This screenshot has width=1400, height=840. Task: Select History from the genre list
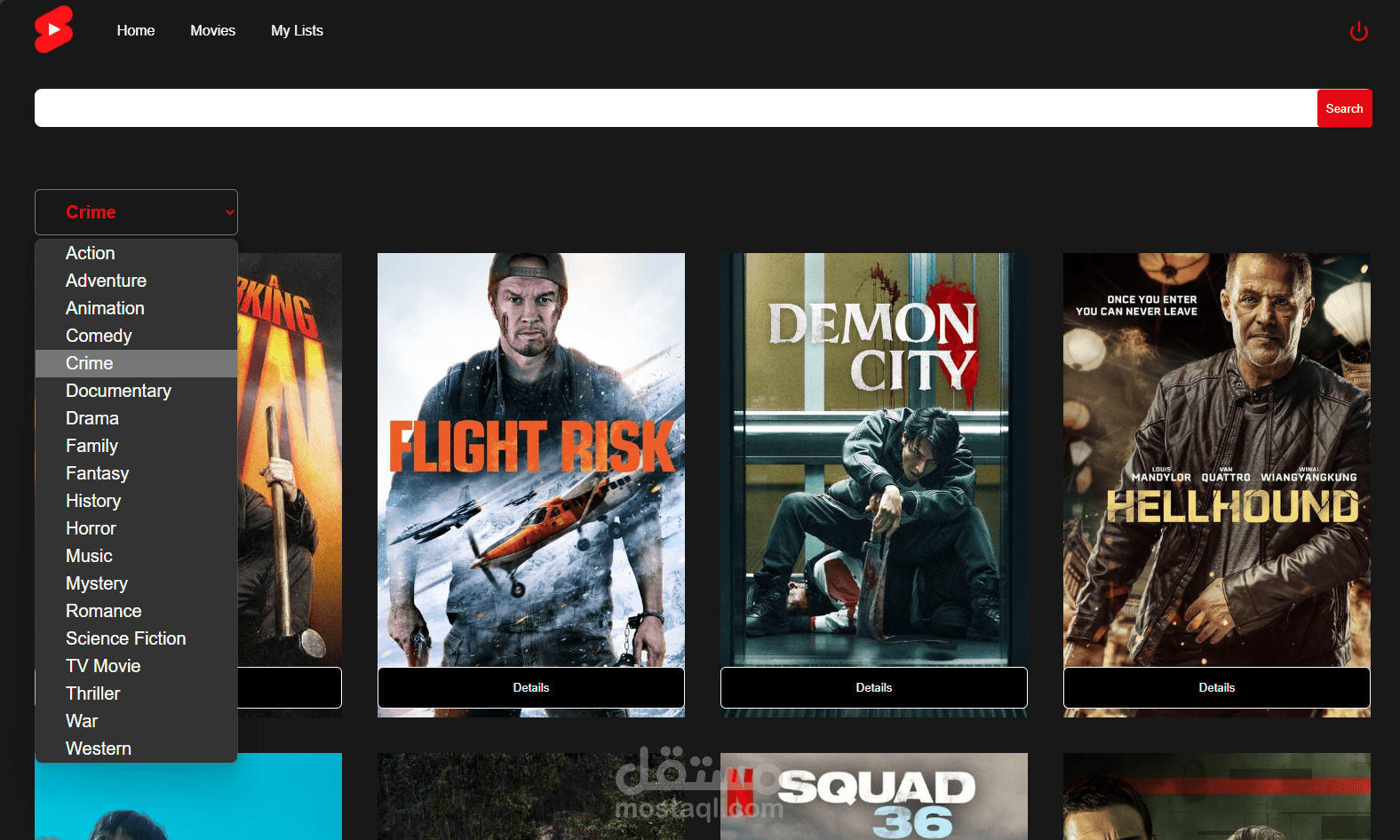pyautogui.click(x=136, y=501)
